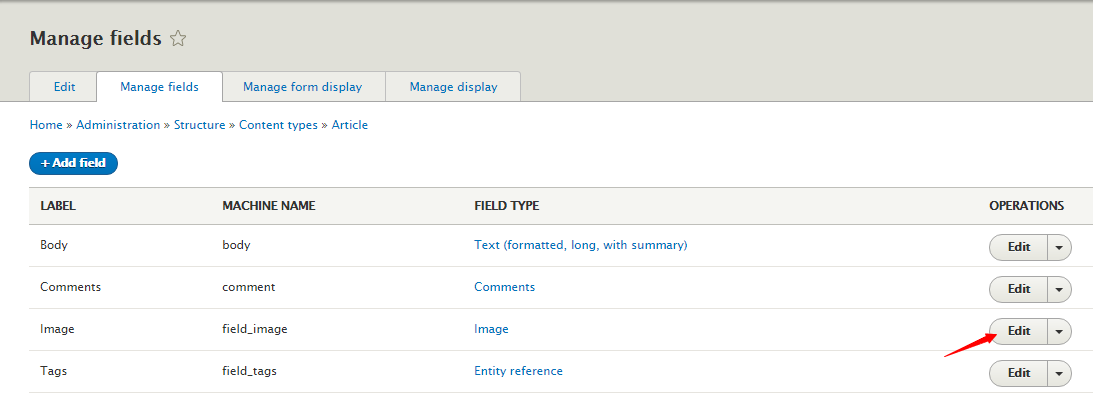Add Manage fields page to shortcuts star
Viewport: 1093px width, 402px height.
click(178, 38)
